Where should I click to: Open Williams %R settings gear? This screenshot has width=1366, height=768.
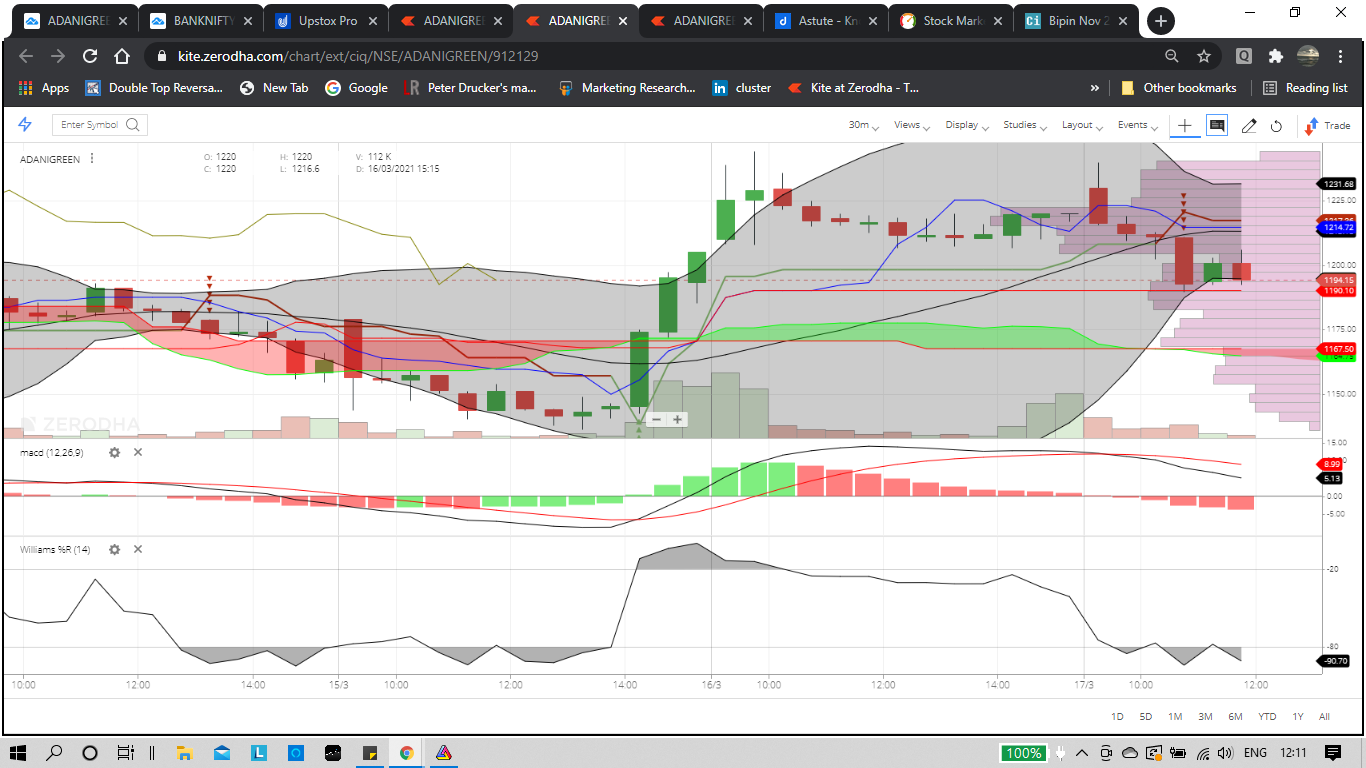click(x=114, y=549)
